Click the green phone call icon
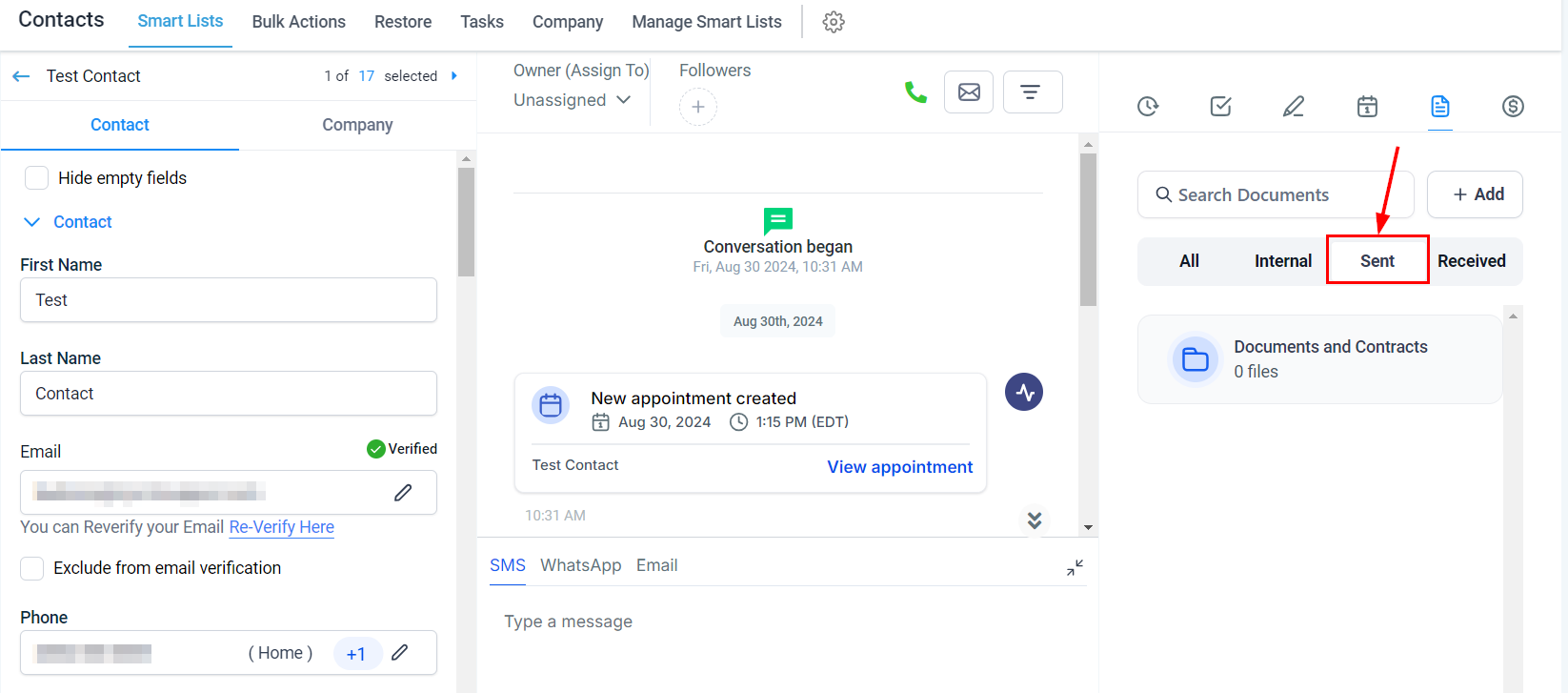Screen dimensions: 1568x693 click(x=915, y=92)
